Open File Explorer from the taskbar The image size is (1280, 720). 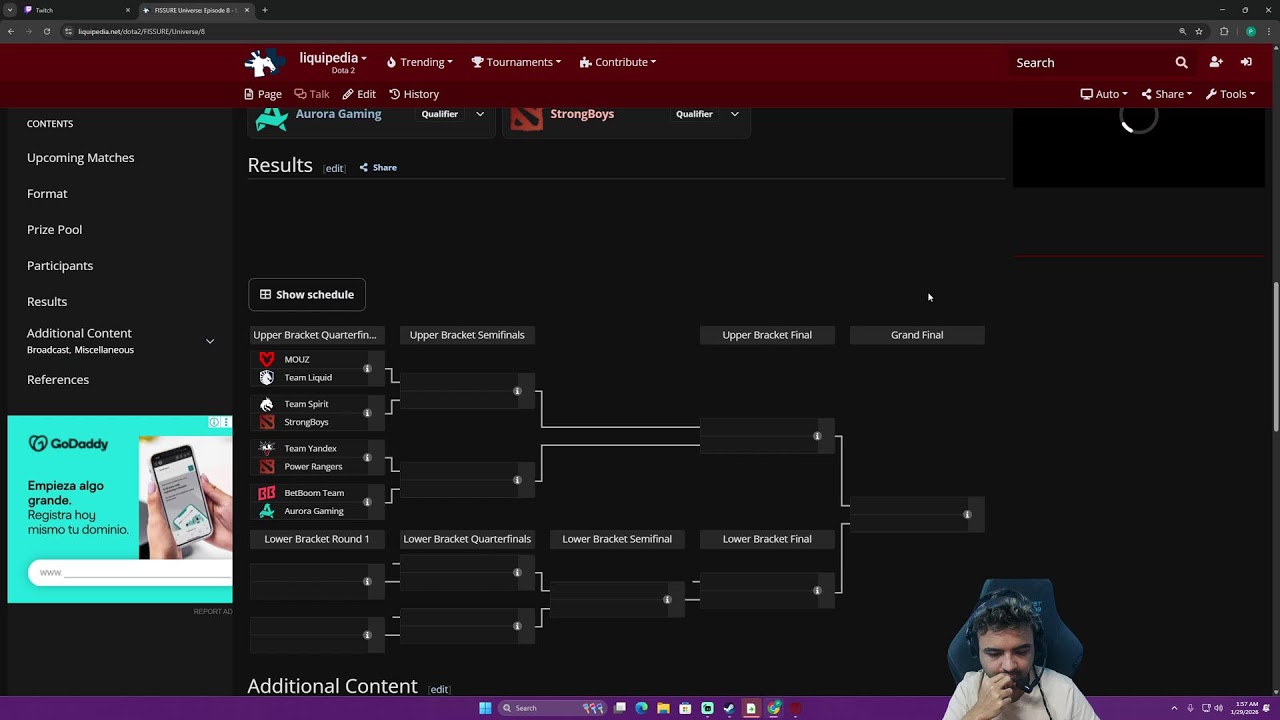point(663,708)
